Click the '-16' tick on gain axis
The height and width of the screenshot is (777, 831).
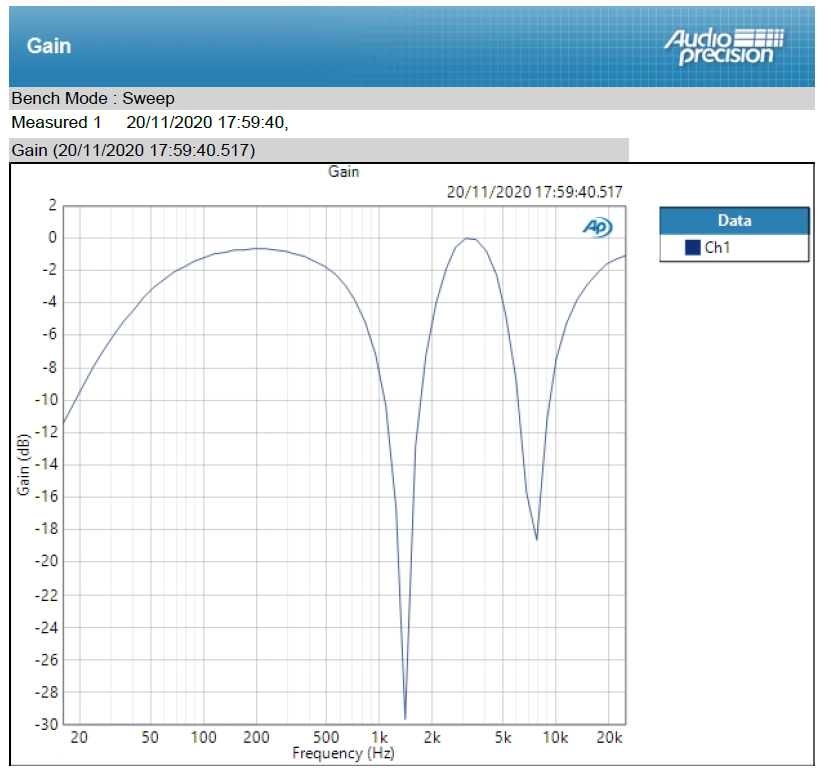click(x=46, y=497)
